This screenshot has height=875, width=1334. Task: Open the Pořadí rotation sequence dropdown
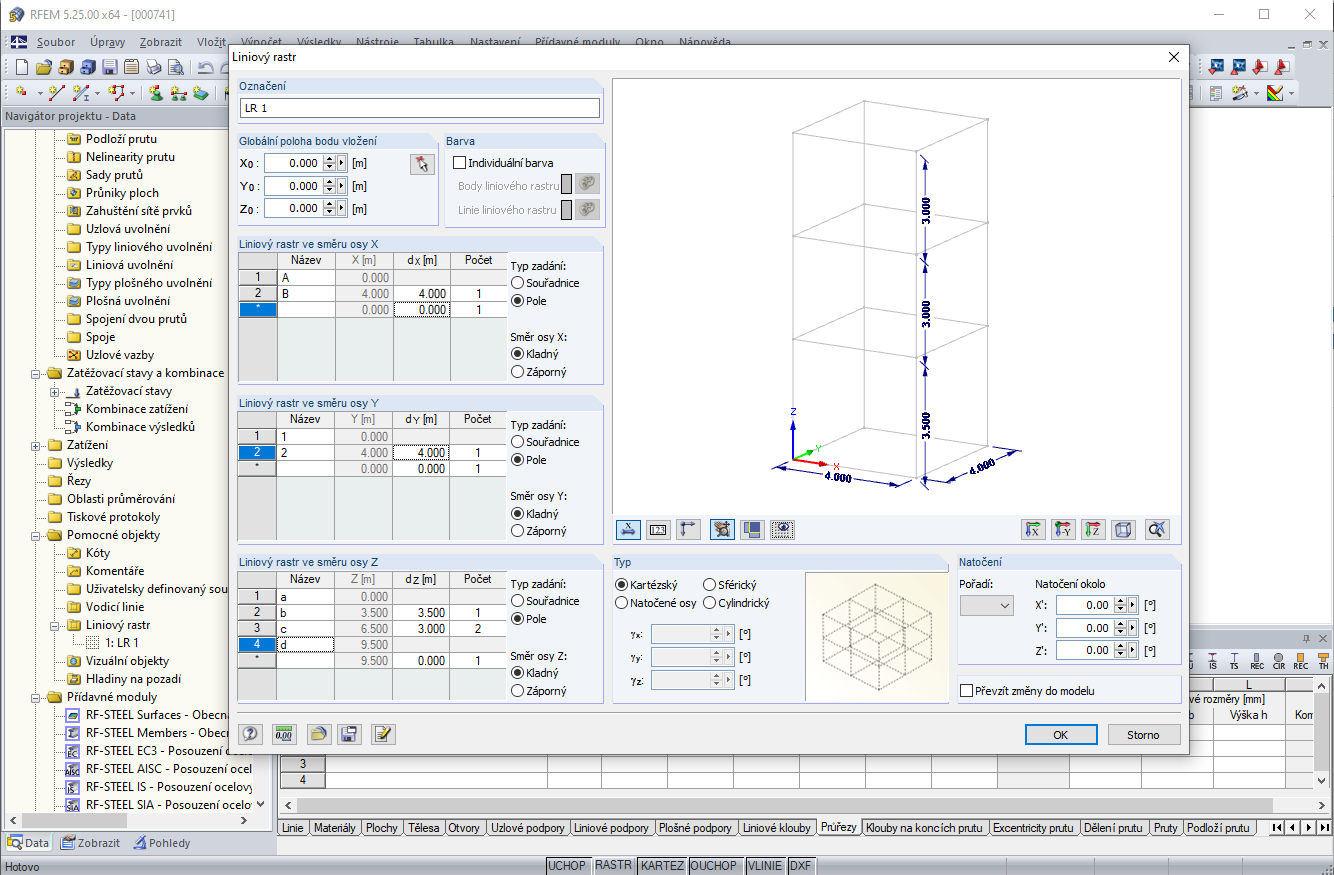986,605
